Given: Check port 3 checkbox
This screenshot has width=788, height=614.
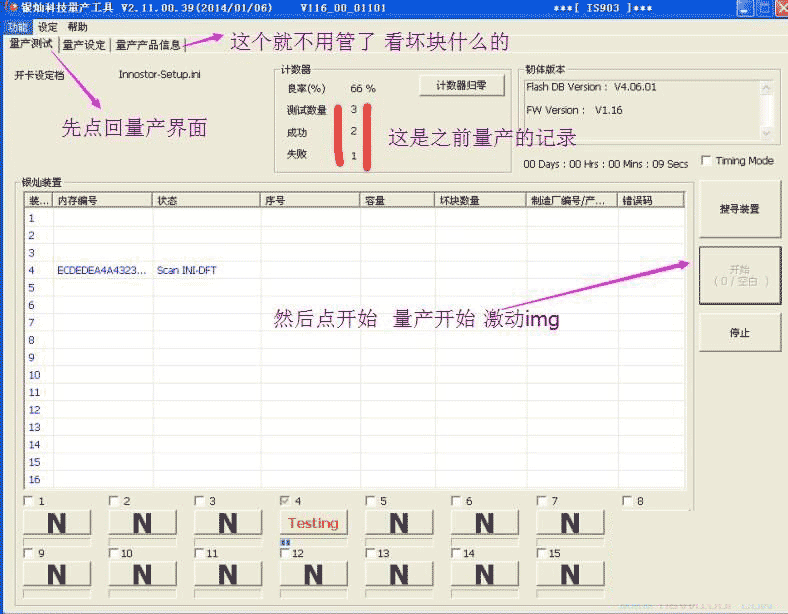Looking at the screenshot, I should pos(199,500).
